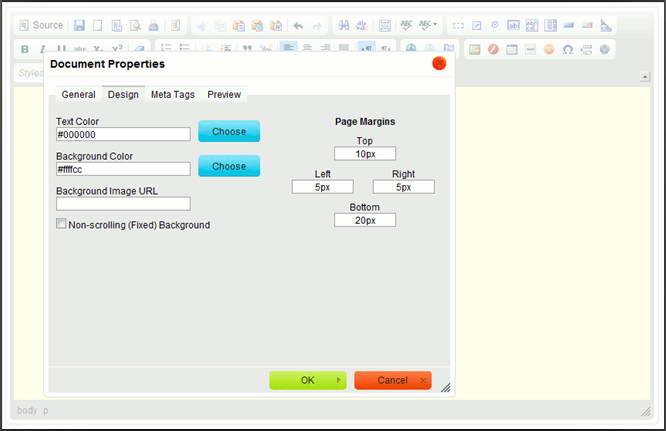This screenshot has height=431, width=666.
Task: Choose a Text Color via button
Action: pyautogui.click(x=229, y=131)
